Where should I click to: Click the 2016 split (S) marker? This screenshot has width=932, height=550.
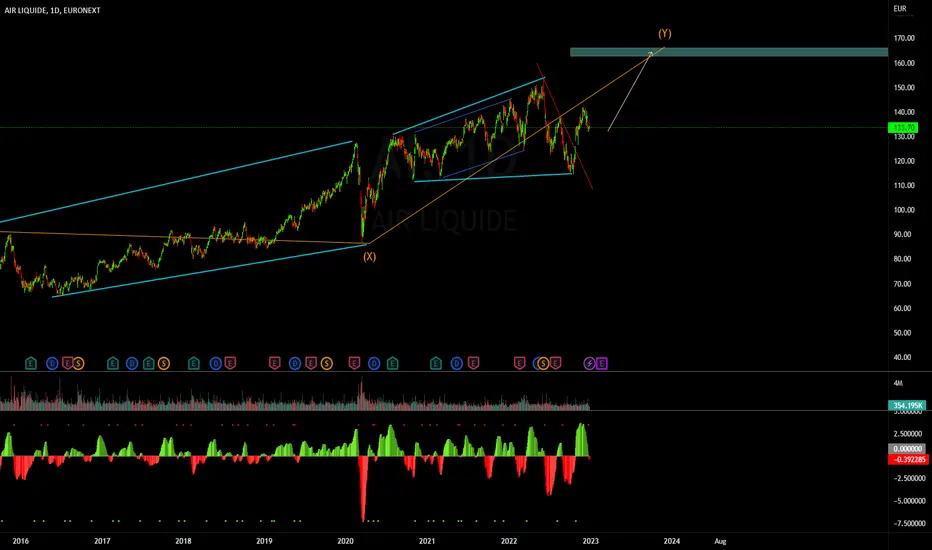click(78, 363)
